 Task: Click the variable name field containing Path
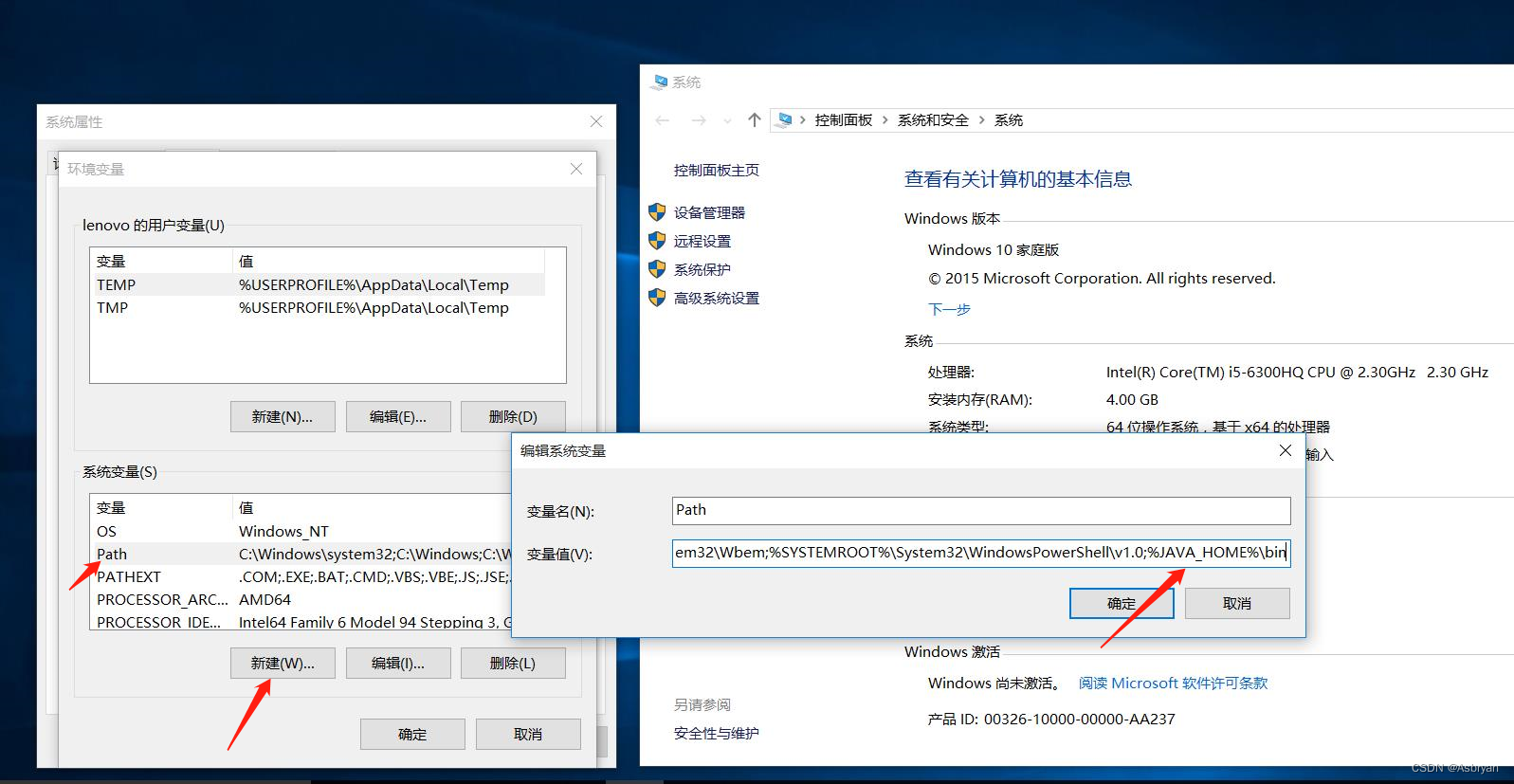[981, 510]
